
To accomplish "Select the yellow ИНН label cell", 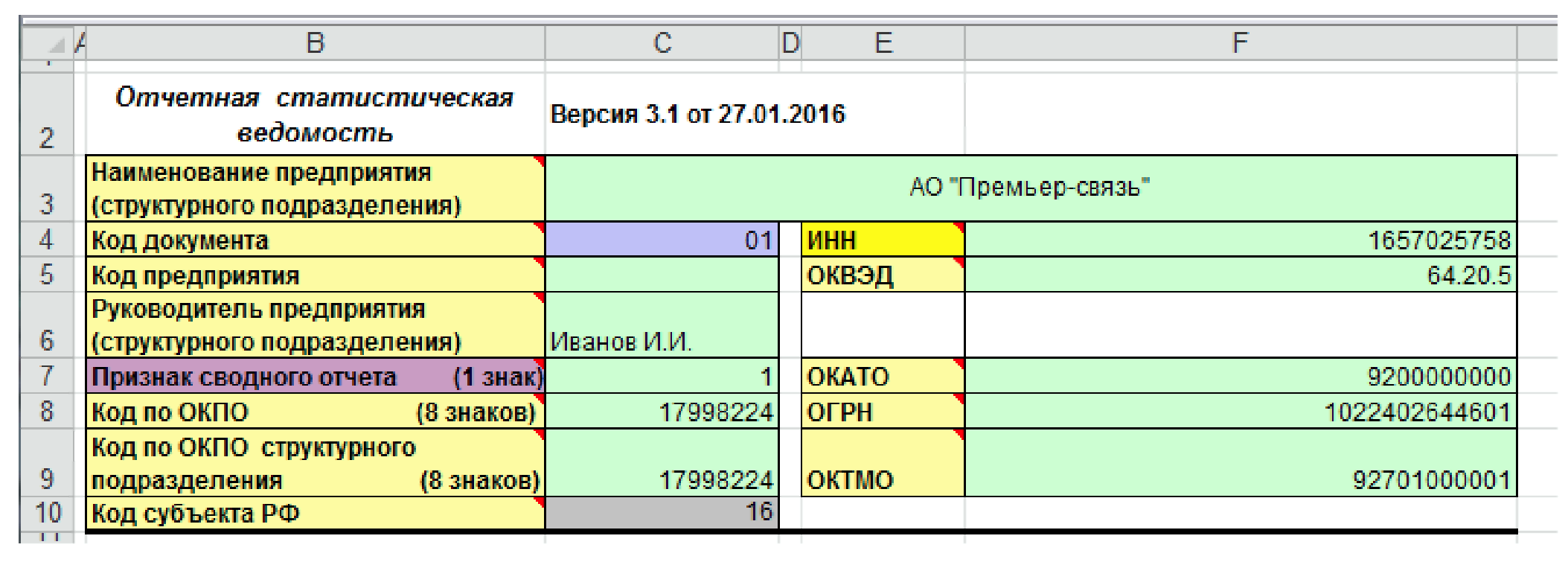I will point(883,240).
